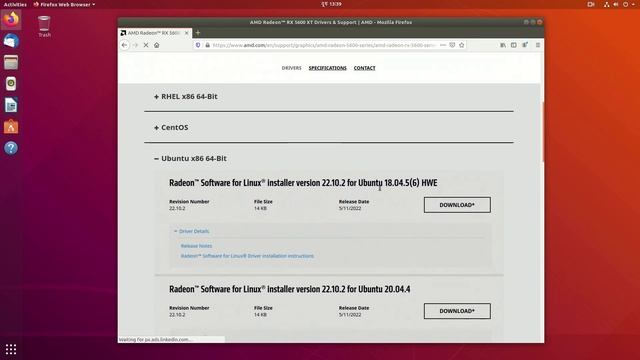This screenshot has height=360, width=640.
Task: Switch to the SPECIFICATIONS page tab
Action: (328, 68)
